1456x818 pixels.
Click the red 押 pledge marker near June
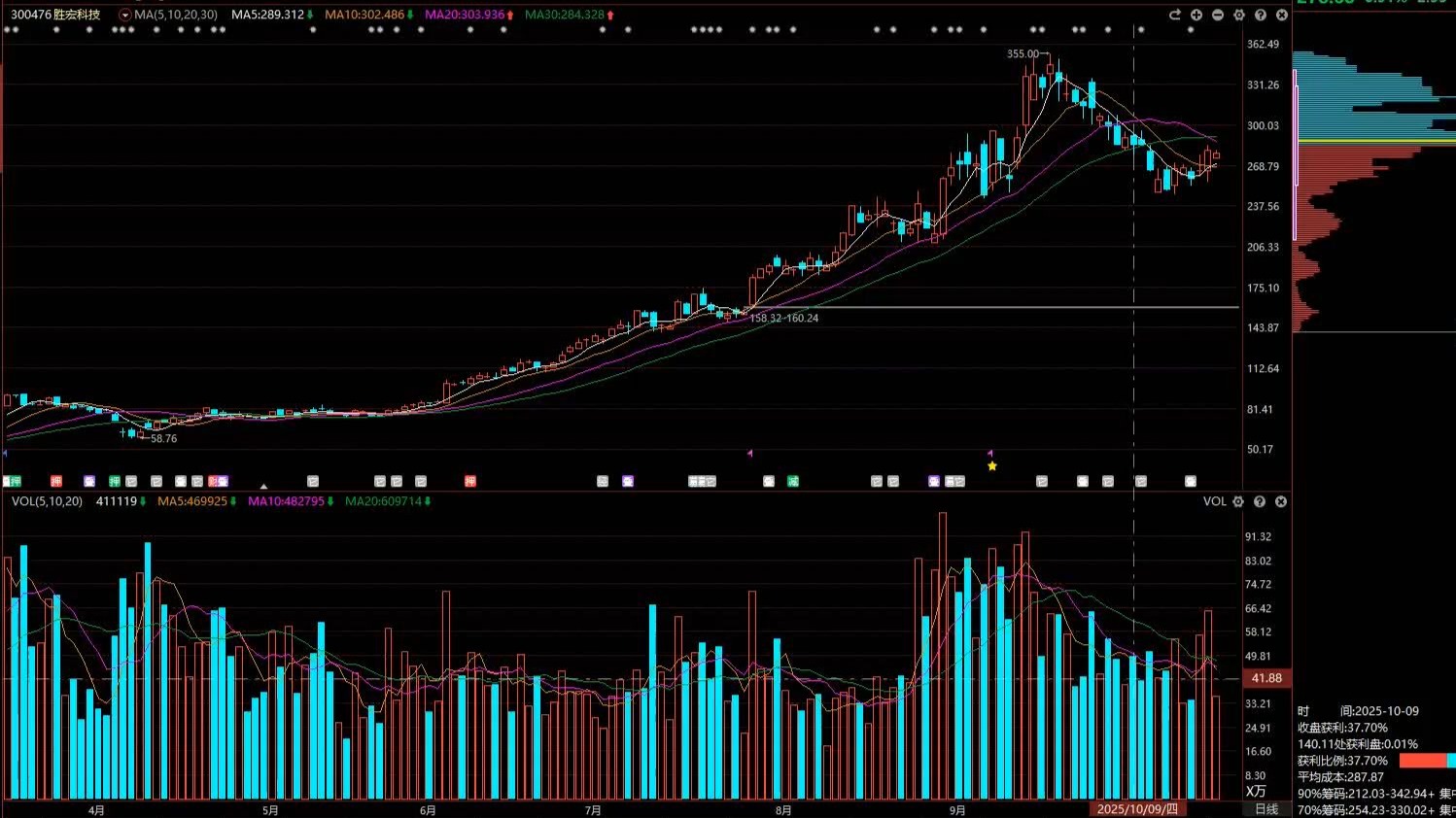tap(470, 481)
